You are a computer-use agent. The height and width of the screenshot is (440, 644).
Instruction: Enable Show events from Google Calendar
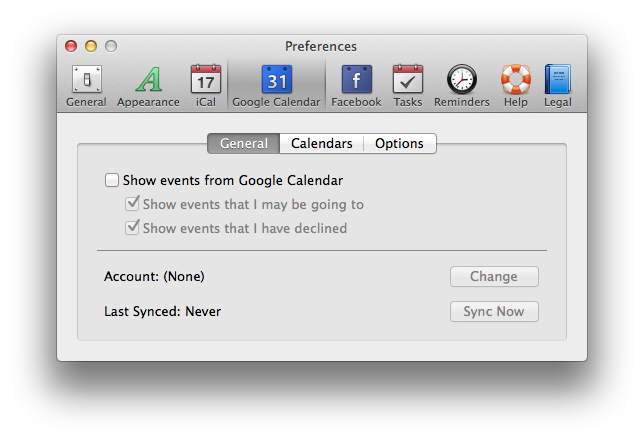tap(112, 181)
